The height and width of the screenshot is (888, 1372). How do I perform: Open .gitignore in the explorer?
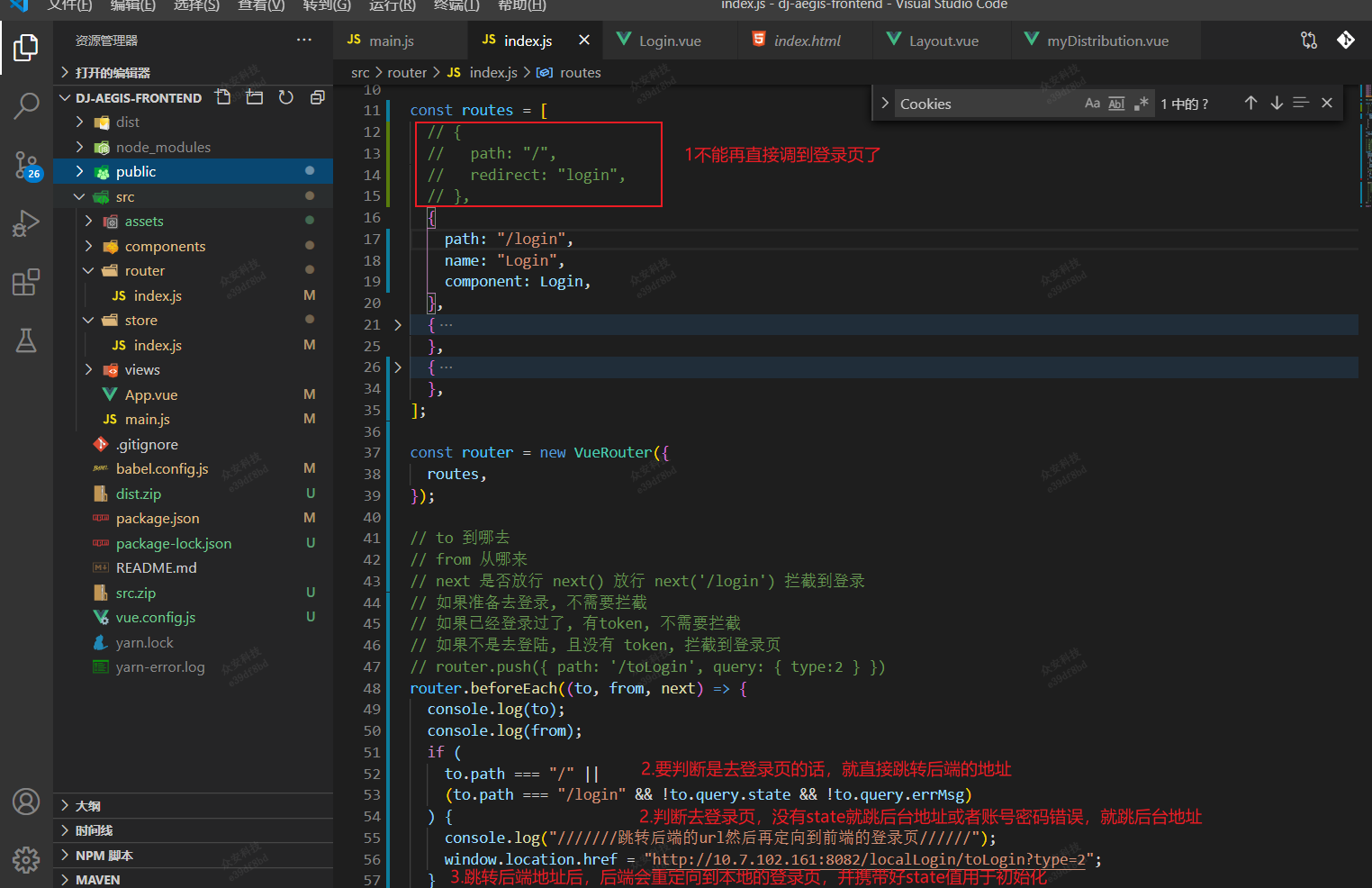[193, 444]
